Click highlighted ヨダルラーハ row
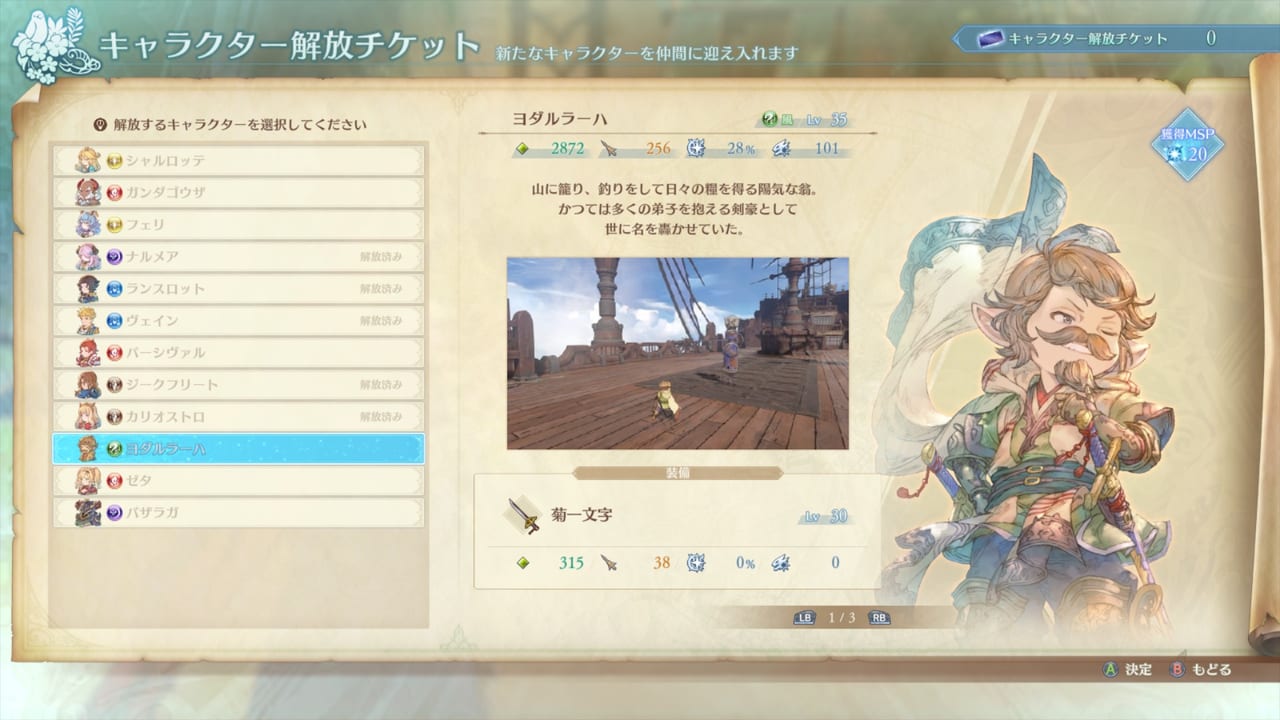 [238, 448]
